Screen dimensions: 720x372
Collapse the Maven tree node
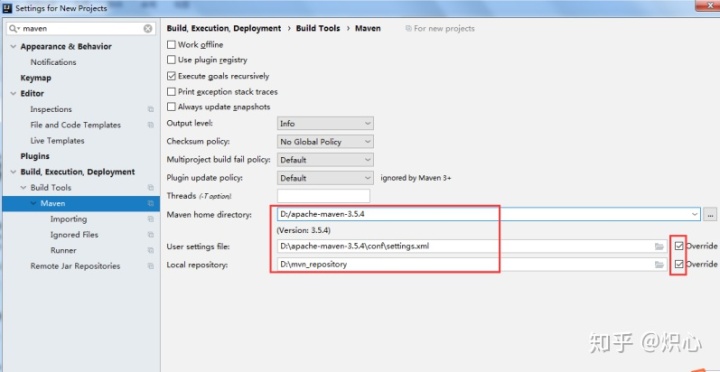pyautogui.click(x=34, y=203)
